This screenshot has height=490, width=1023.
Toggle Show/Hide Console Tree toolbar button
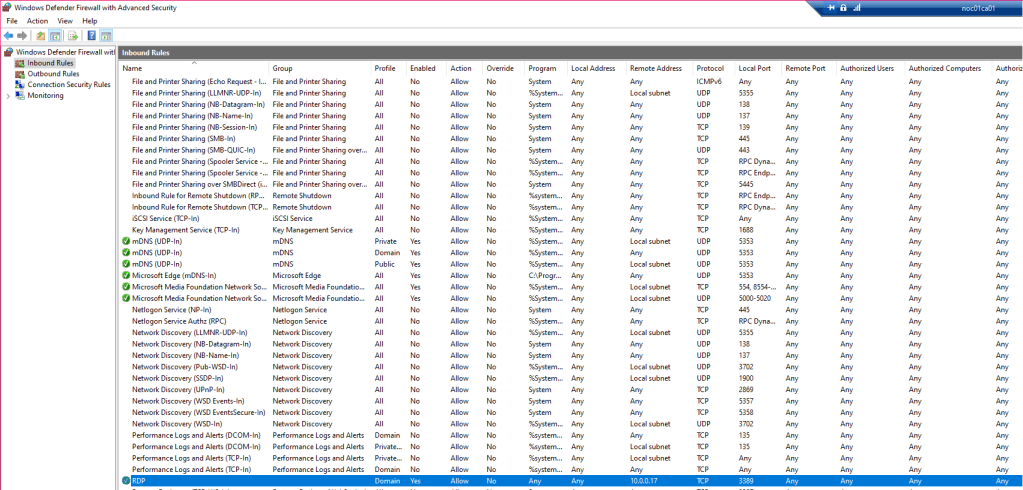(x=56, y=36)
